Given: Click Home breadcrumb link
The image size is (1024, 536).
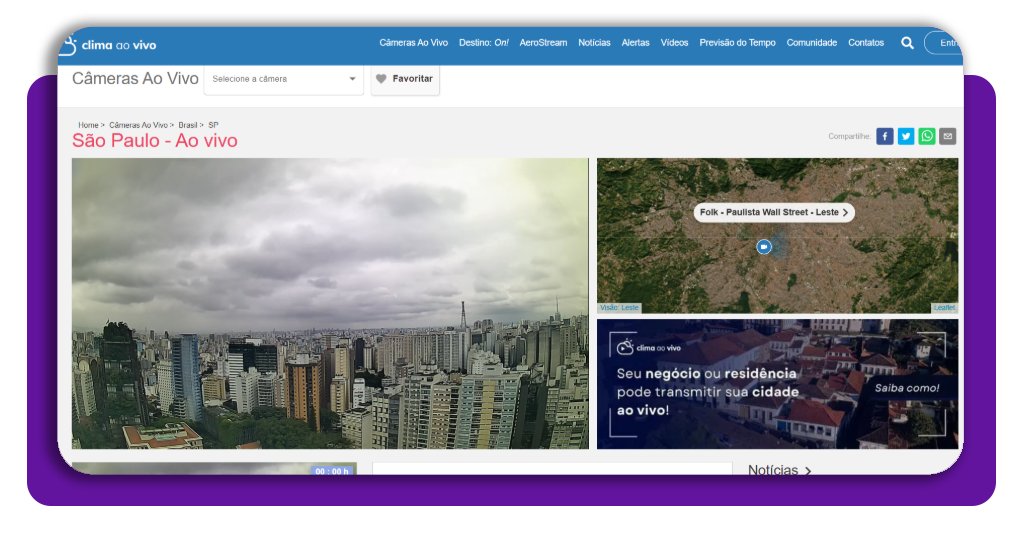Looking at the screenshot, I should pyautogui.click(x=88, y=125).
